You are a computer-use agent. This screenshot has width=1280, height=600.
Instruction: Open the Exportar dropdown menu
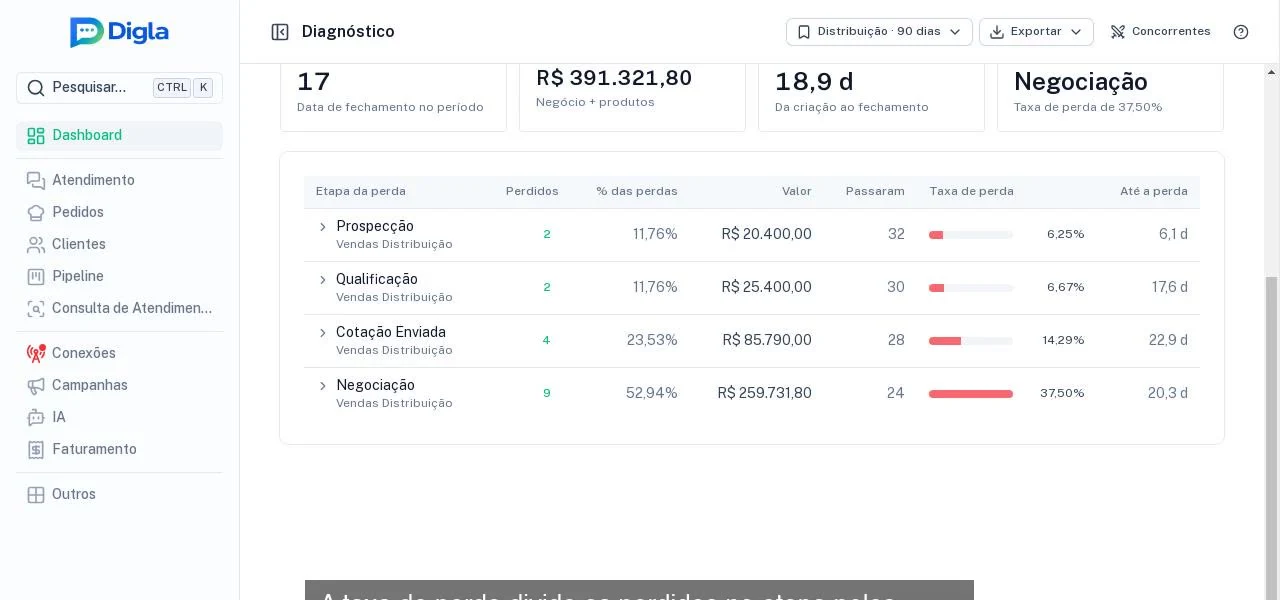pyautogui.click(x=1036, y=32)
